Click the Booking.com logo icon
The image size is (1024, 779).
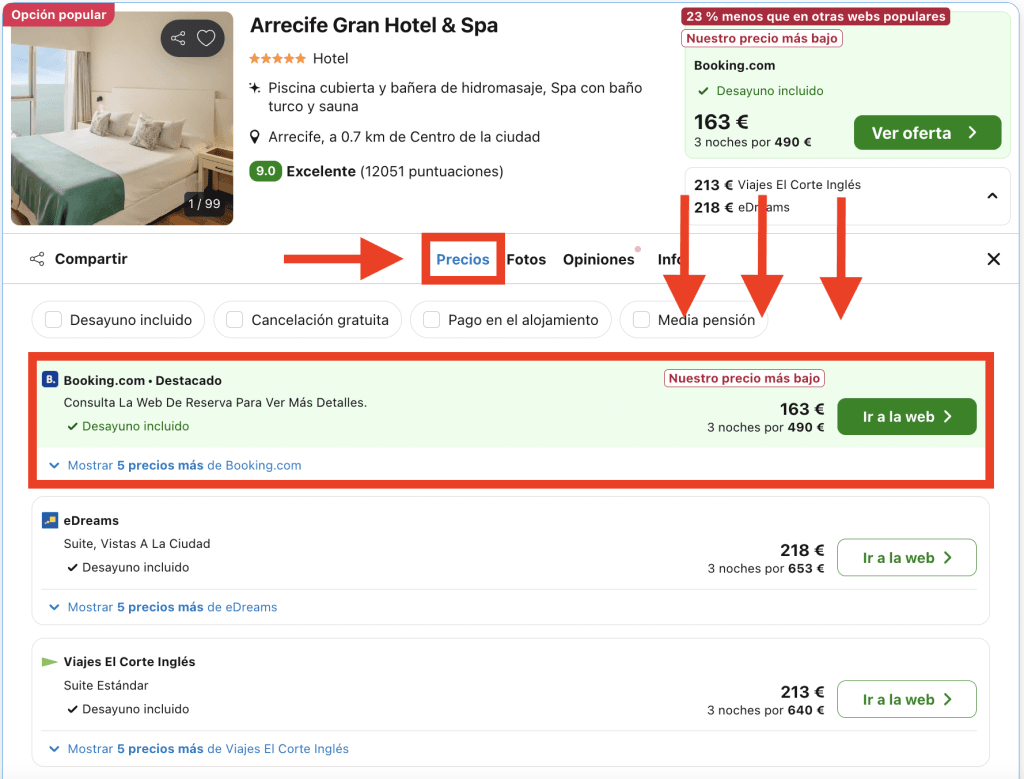coord(50,380)
